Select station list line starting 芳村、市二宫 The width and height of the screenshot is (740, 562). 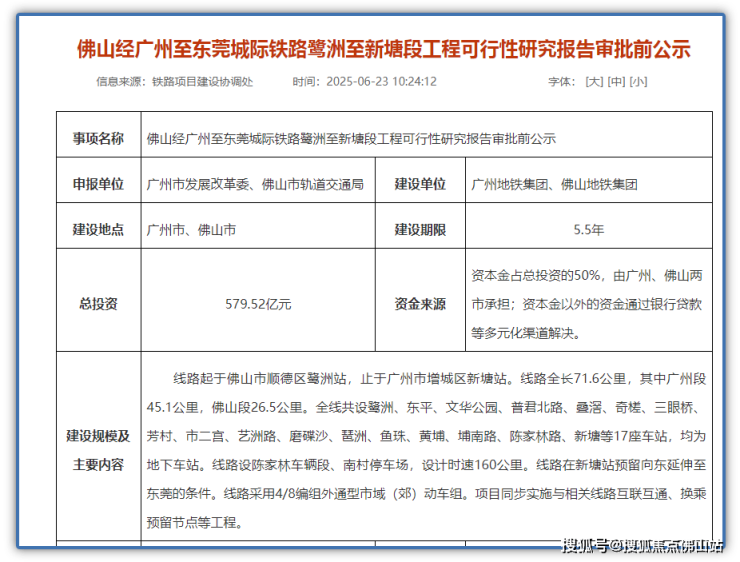tap(426, 436)
